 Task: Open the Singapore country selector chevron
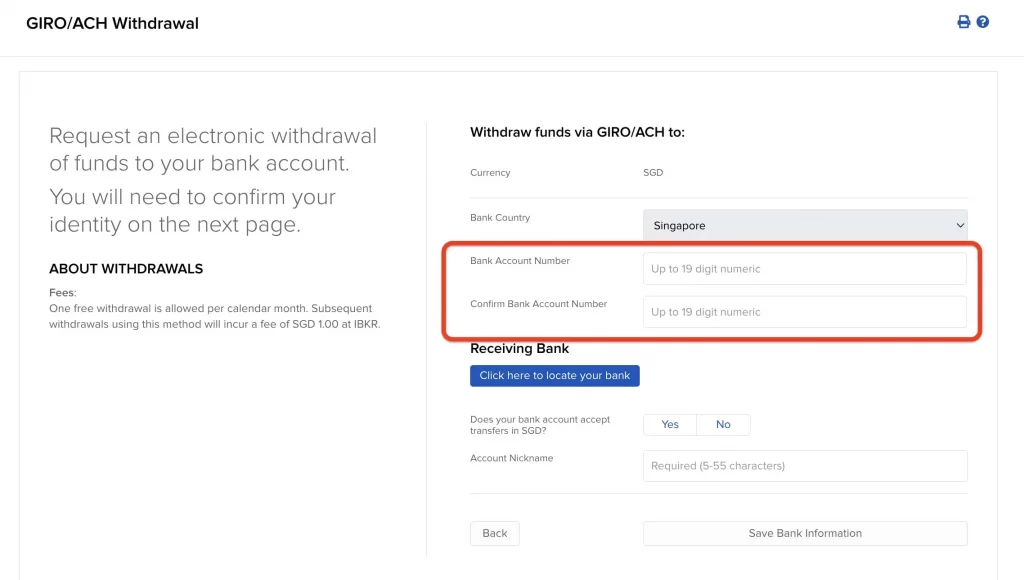(957, 225)
